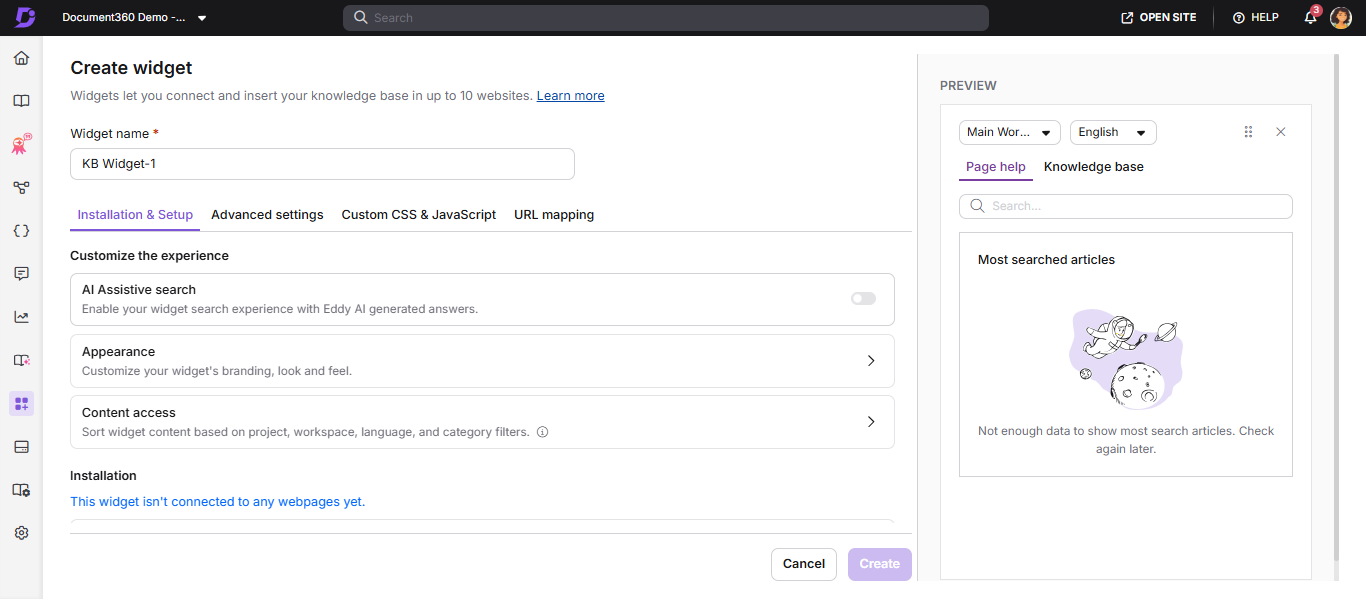Click the Widget name input field
The height and width of the screenshot is (599, 1366).
[322, 164]
